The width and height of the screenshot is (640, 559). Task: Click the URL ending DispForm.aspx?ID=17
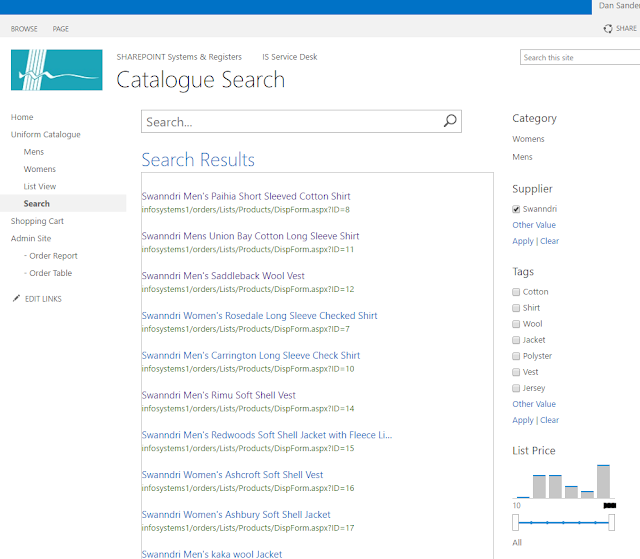(x=248, y=528)
